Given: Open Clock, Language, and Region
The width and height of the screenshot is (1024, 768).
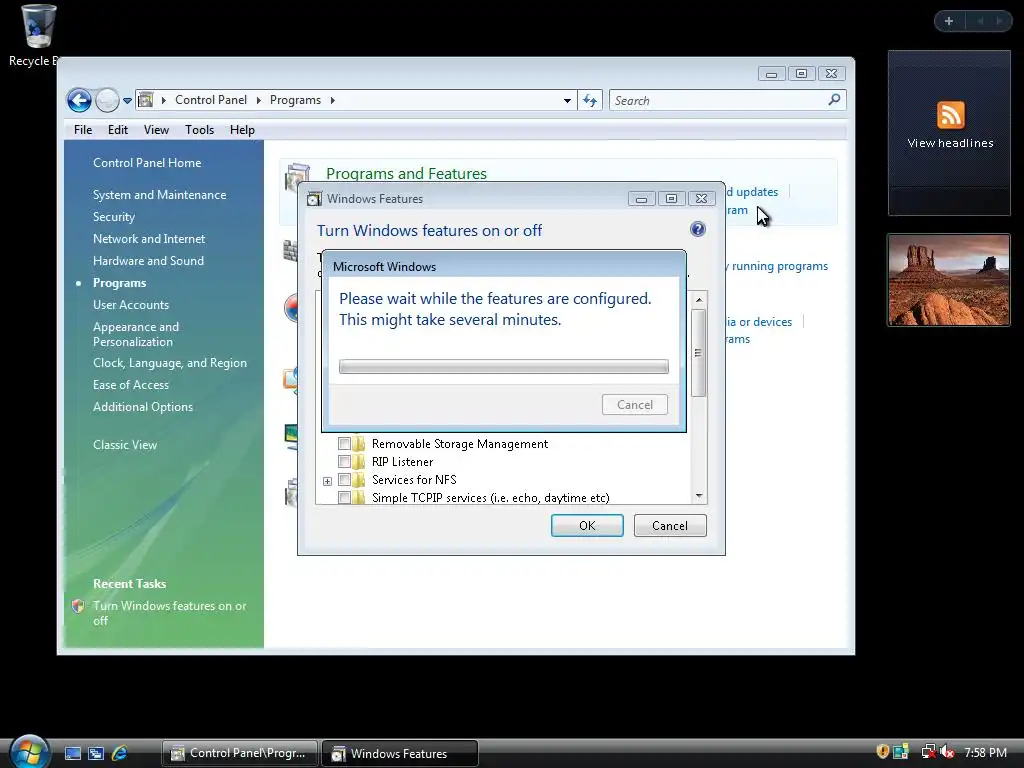Looking at the screenshot, I should [170, 363].
